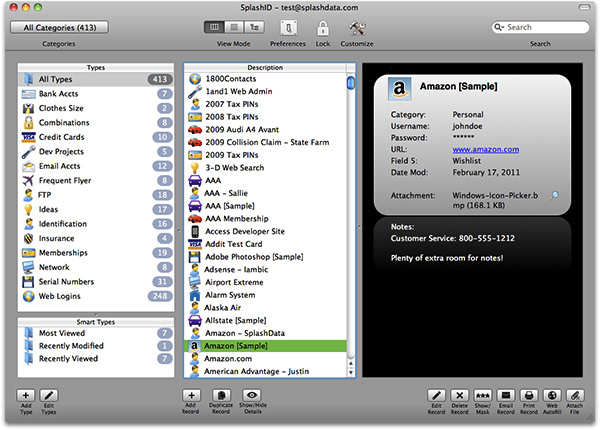The image size is (600, 430).
Task: Open Edit Types pencil tool
Action: pos(49,397)
